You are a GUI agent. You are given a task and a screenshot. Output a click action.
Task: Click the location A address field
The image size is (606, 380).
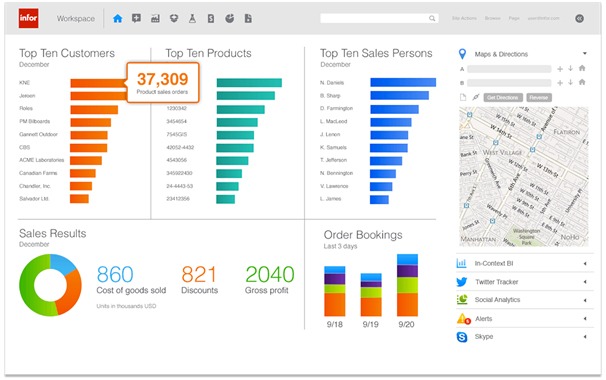(x=509, y=69)
